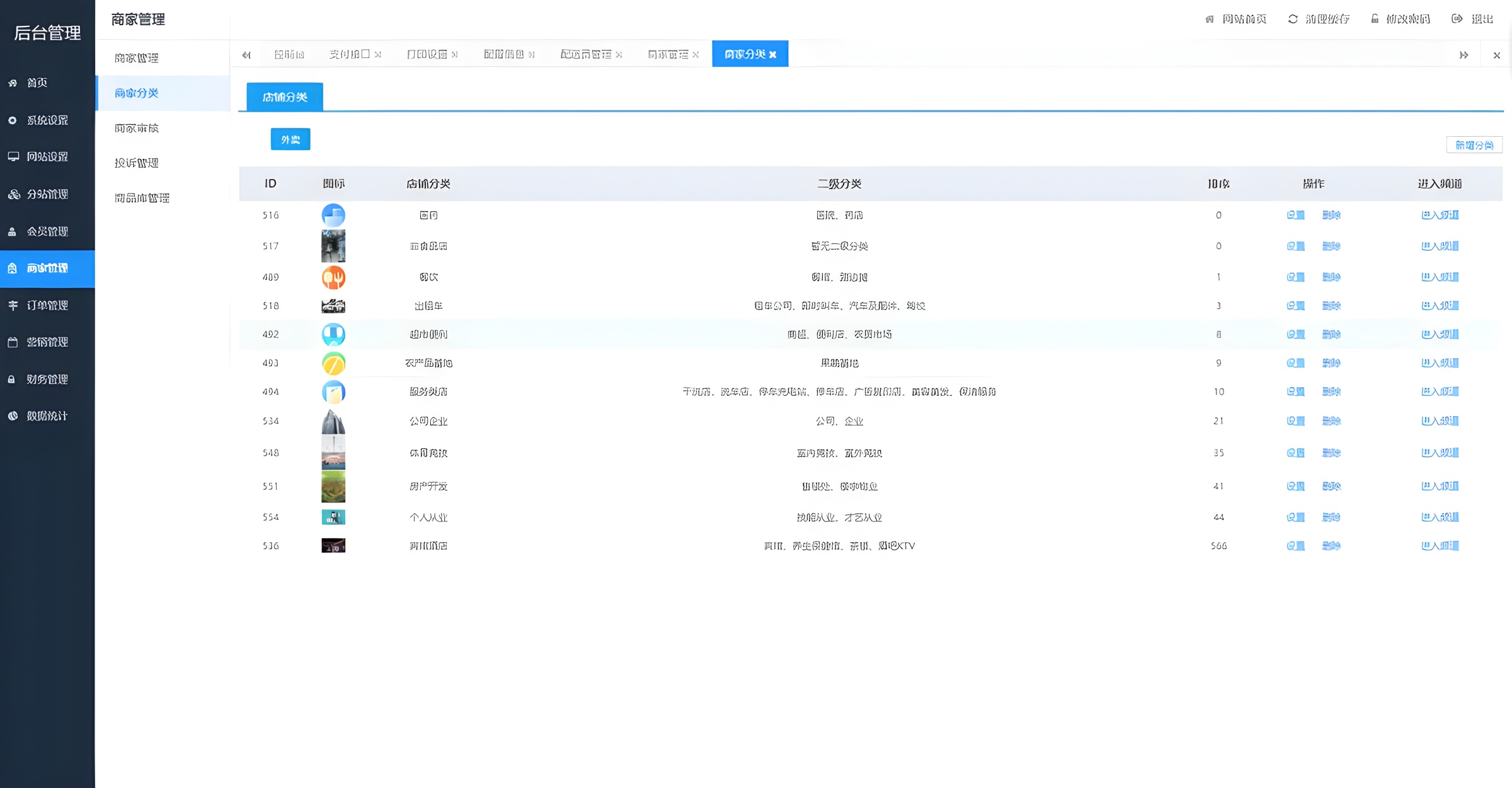Open 商品库管理 in the submenu

(x=142, y=198)
